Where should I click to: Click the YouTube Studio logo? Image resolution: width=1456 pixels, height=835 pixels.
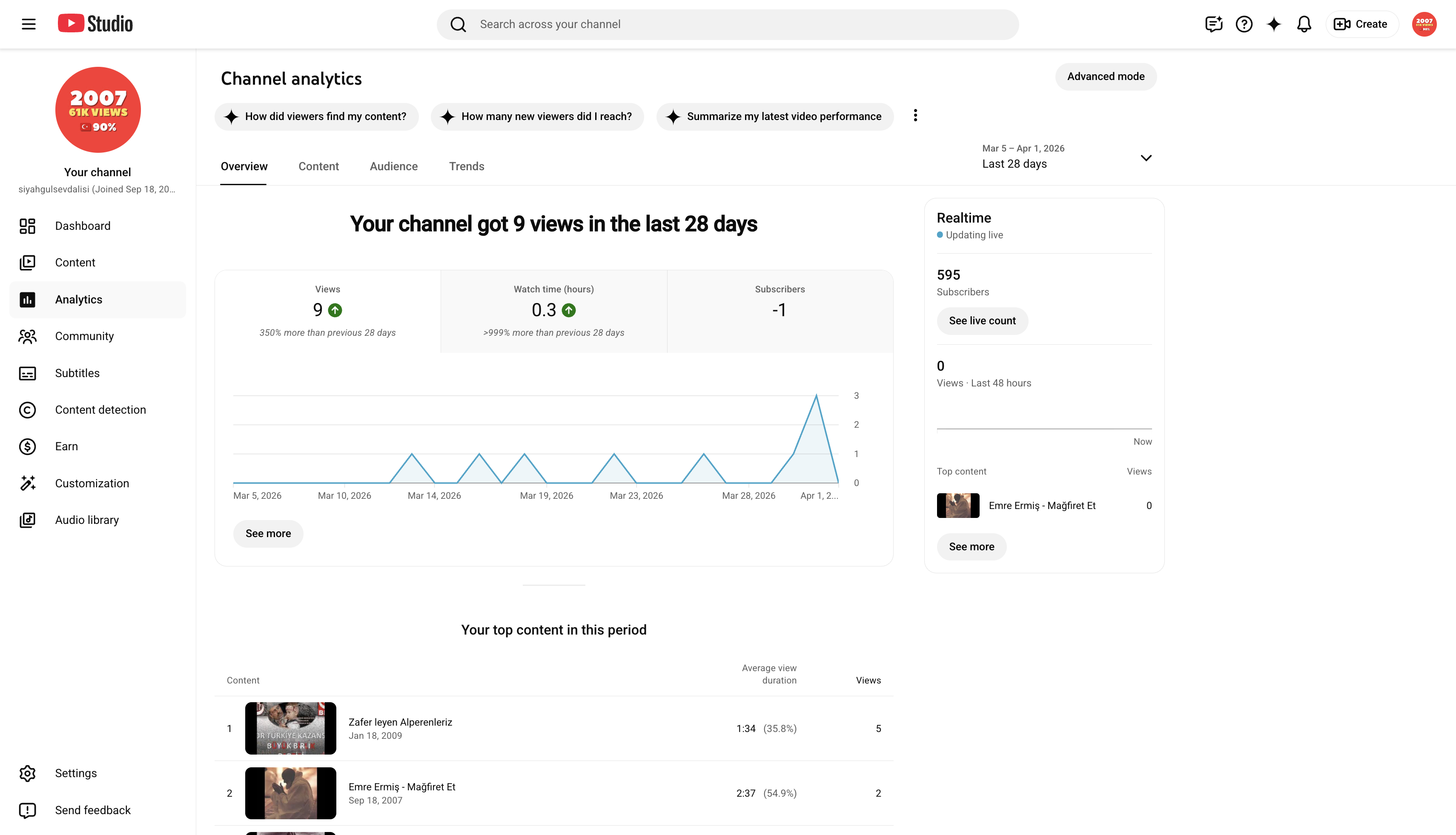(x=95, y=23)
